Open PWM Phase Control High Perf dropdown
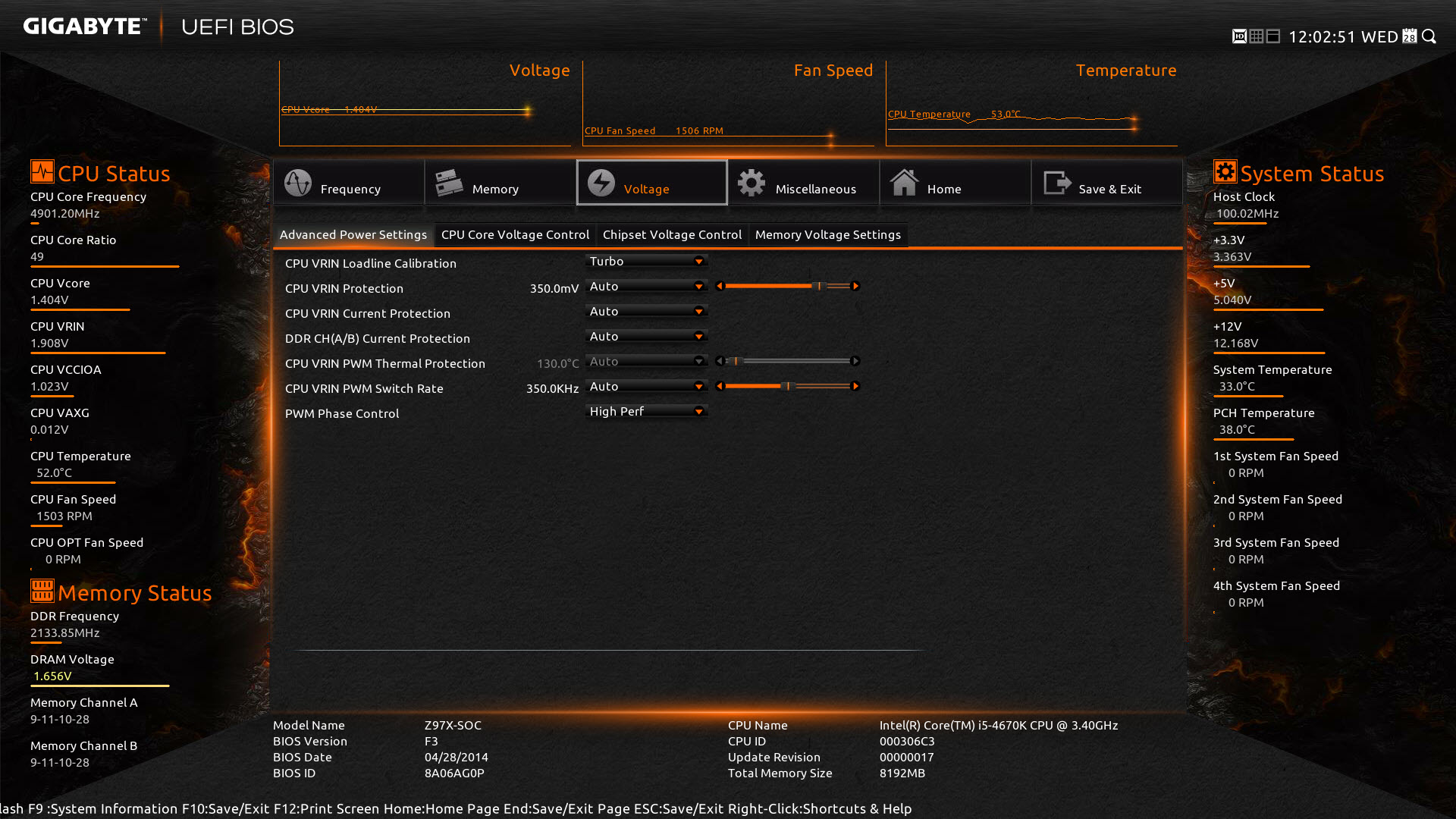 click(x=647, y=412)
